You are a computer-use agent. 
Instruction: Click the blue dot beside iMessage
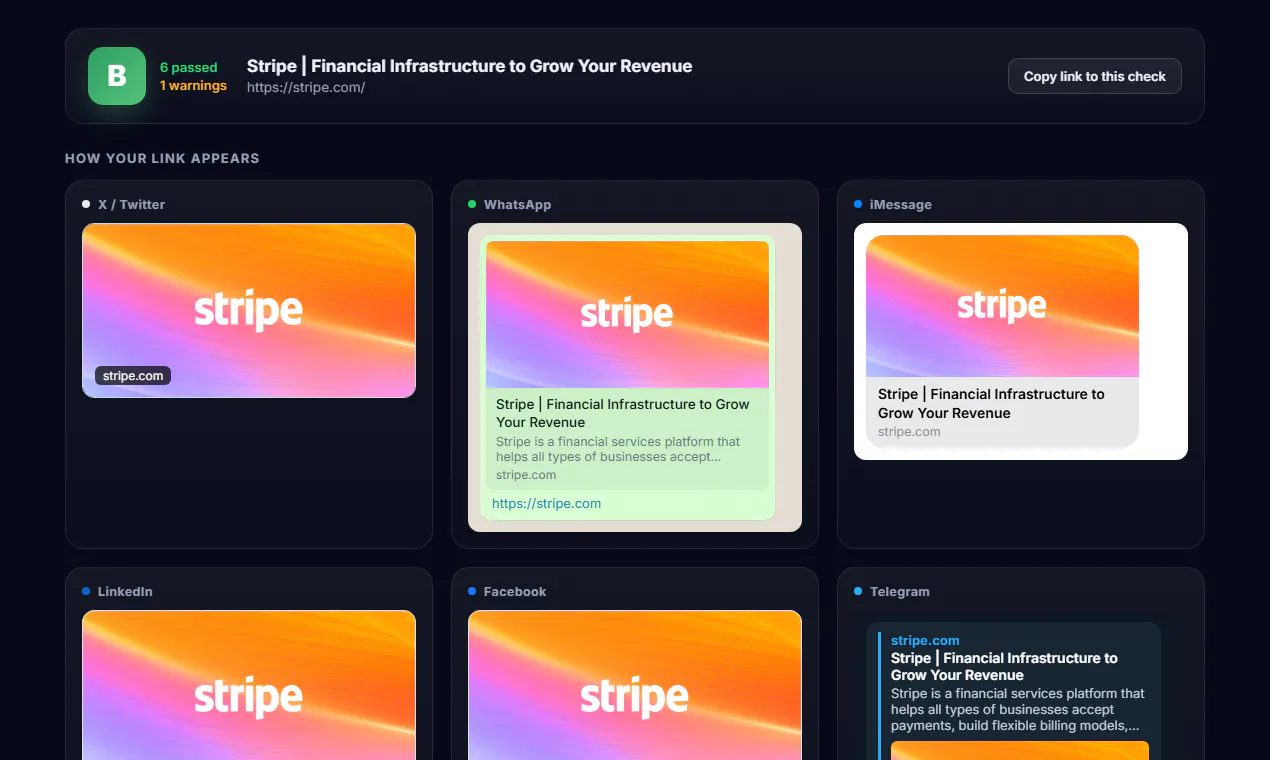858,204
